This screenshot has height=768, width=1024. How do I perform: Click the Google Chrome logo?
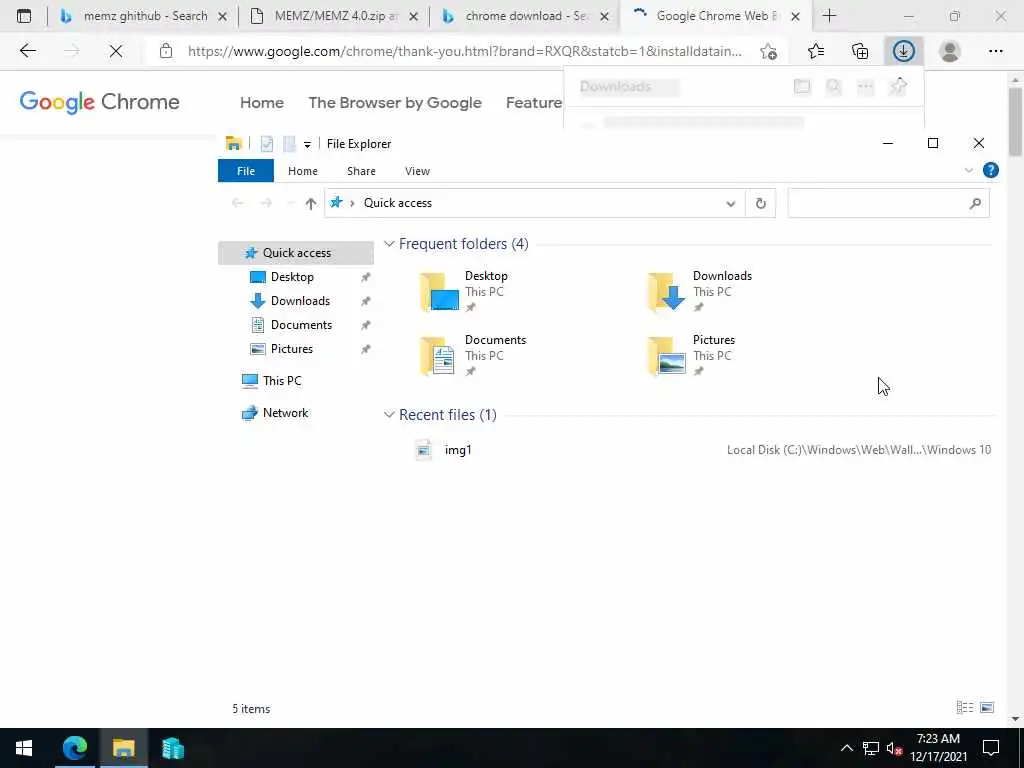(x=99, y=102)
